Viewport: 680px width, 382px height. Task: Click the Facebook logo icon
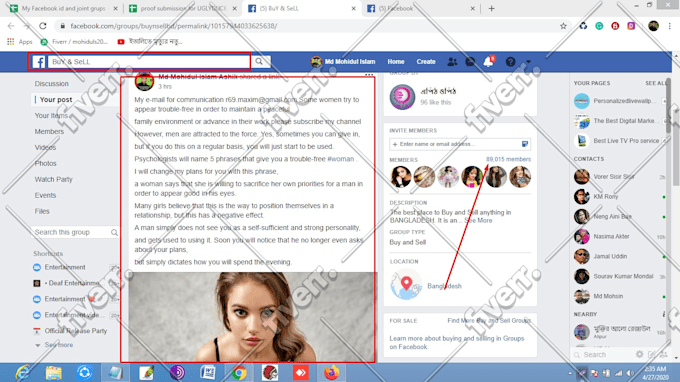(39, 62)
